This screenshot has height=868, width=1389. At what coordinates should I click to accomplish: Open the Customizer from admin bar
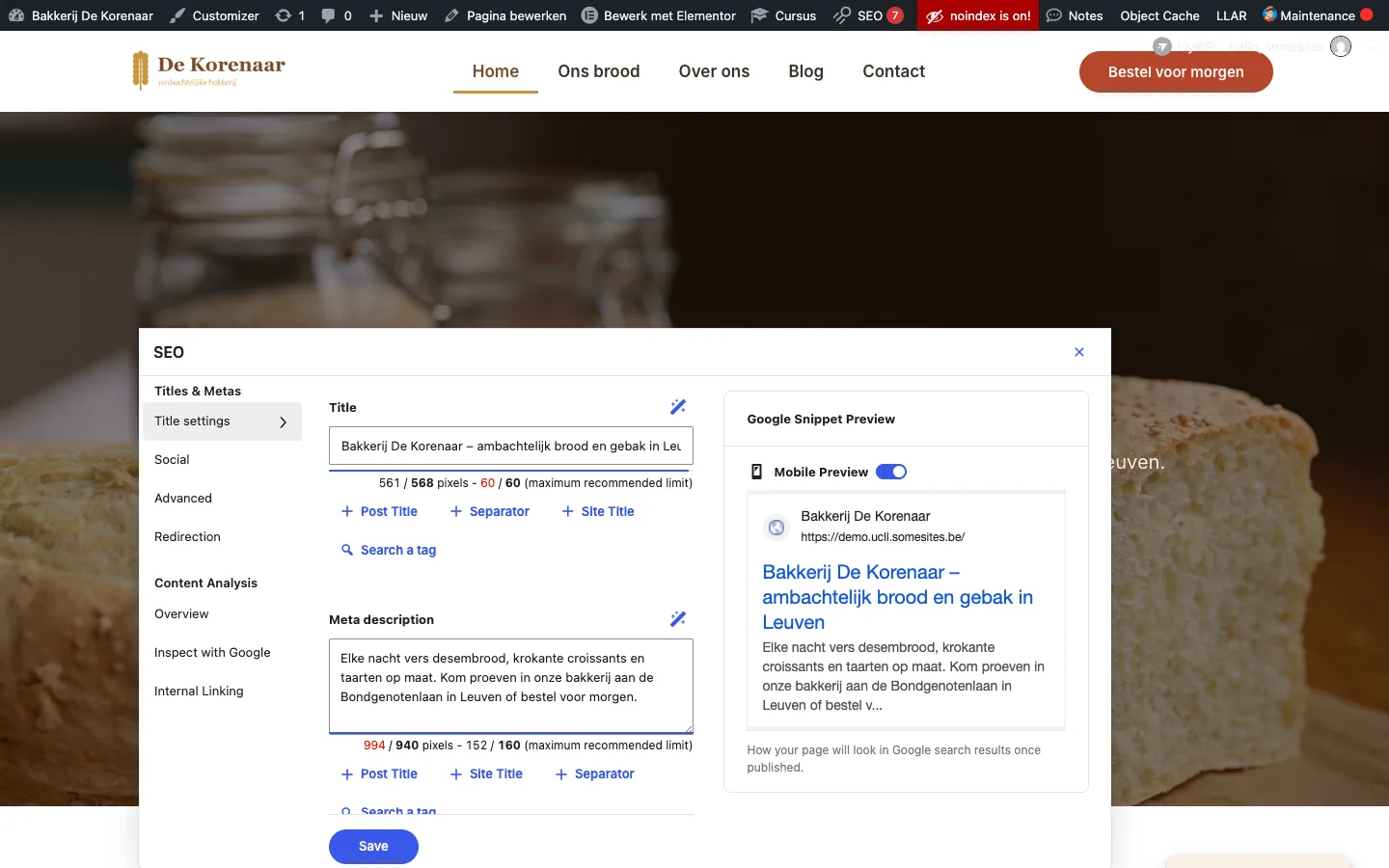[x=214, y=15]
